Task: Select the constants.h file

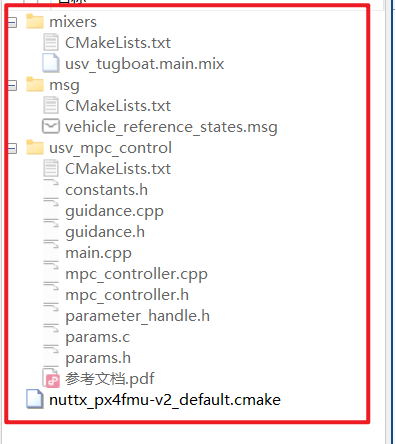Action: (106, 190)
